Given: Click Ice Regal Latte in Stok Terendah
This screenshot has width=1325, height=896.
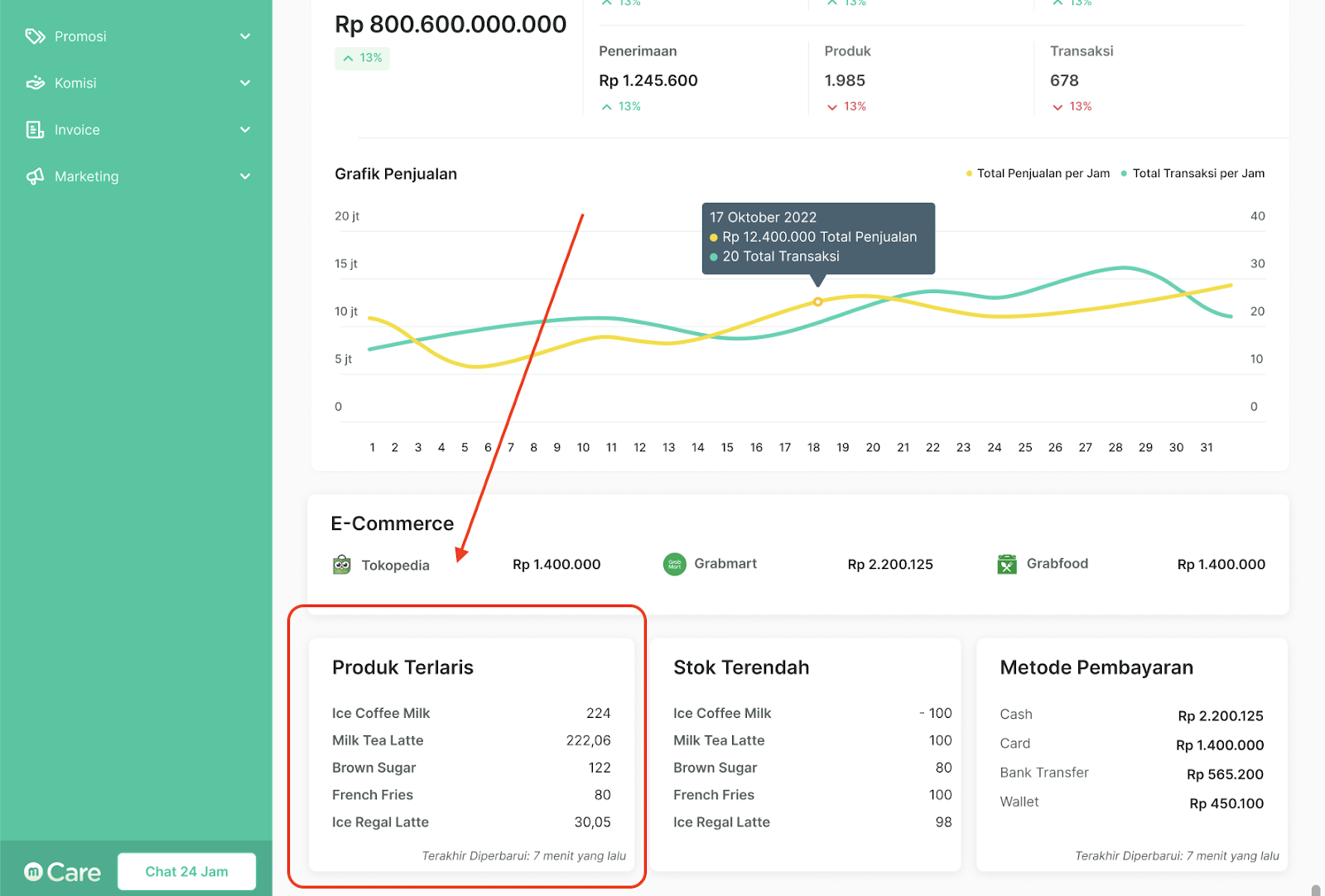Looking at the screenshot, I should tap(721, 822).
